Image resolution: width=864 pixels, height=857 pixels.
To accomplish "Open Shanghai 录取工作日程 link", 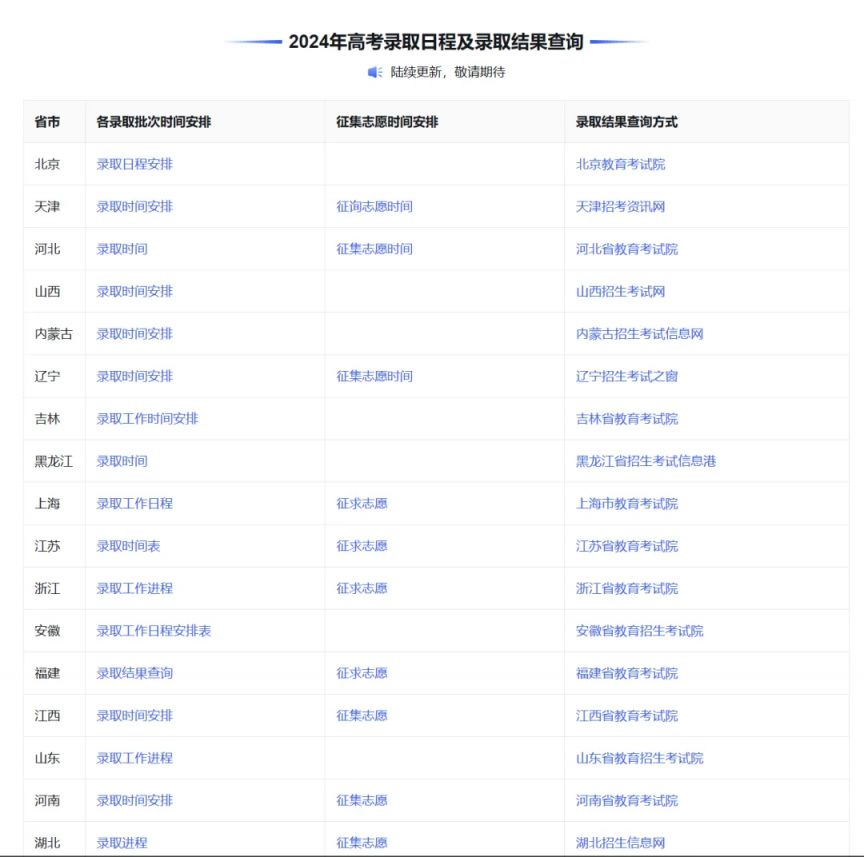I will coord(134,504).
